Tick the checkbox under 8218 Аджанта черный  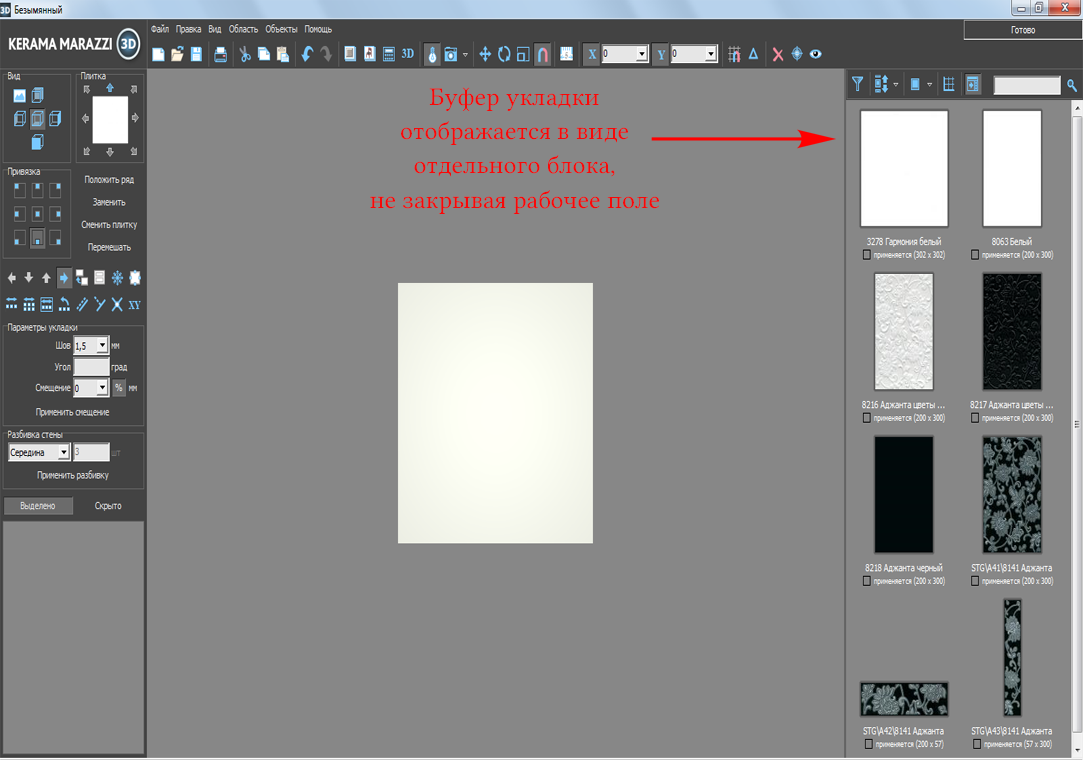click(x=867, y=581)
